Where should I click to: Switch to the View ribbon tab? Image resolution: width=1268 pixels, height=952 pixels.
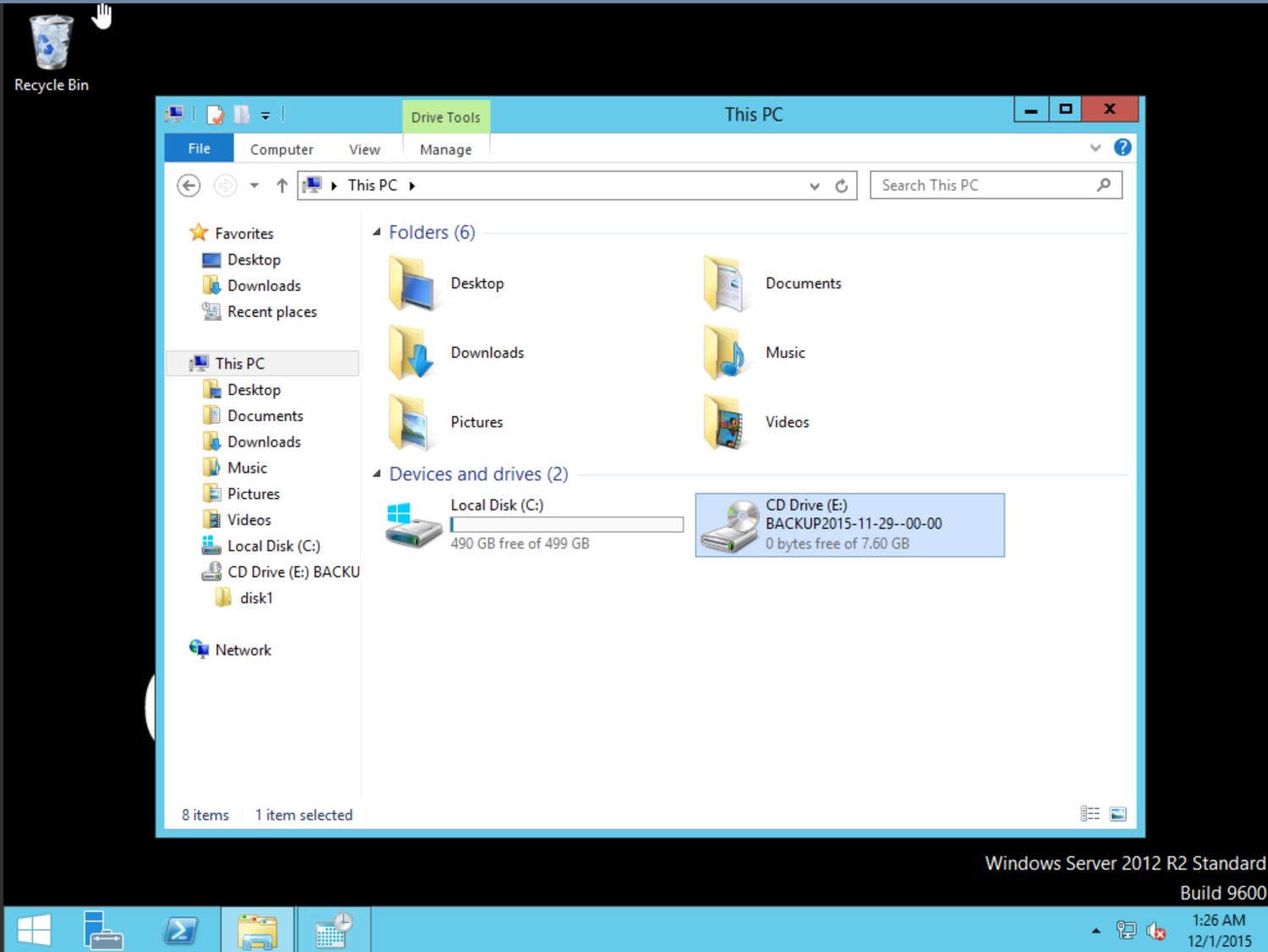(365, 149)
